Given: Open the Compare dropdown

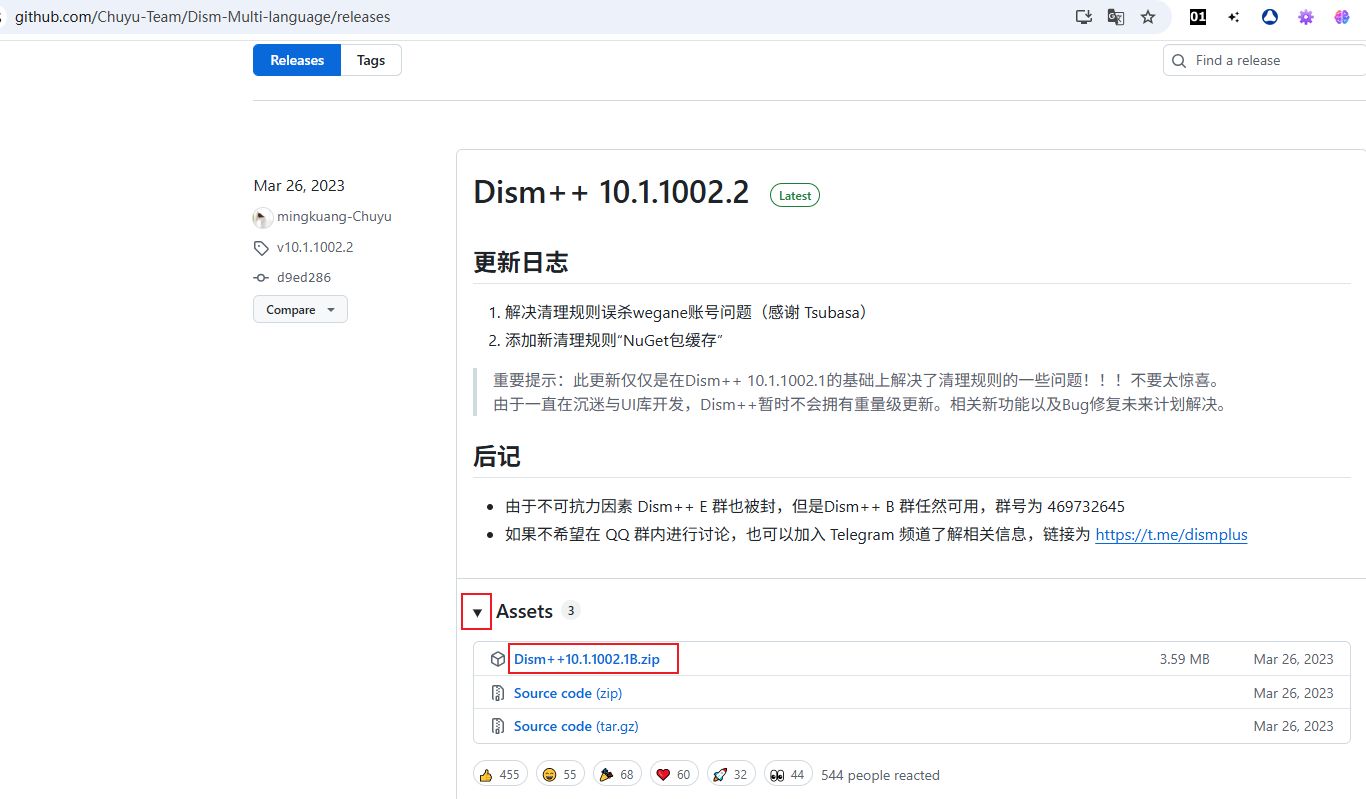Looking at the screenshot, I should click(x=300, y=310).
